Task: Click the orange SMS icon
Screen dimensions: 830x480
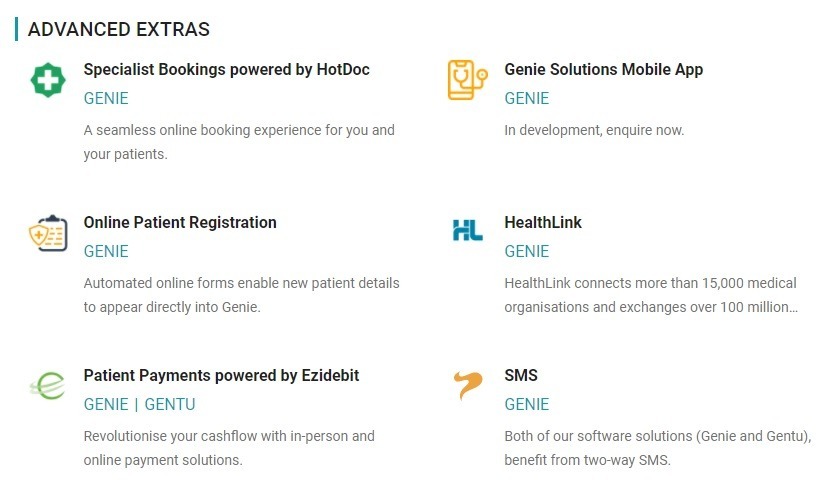Action: 467,385
